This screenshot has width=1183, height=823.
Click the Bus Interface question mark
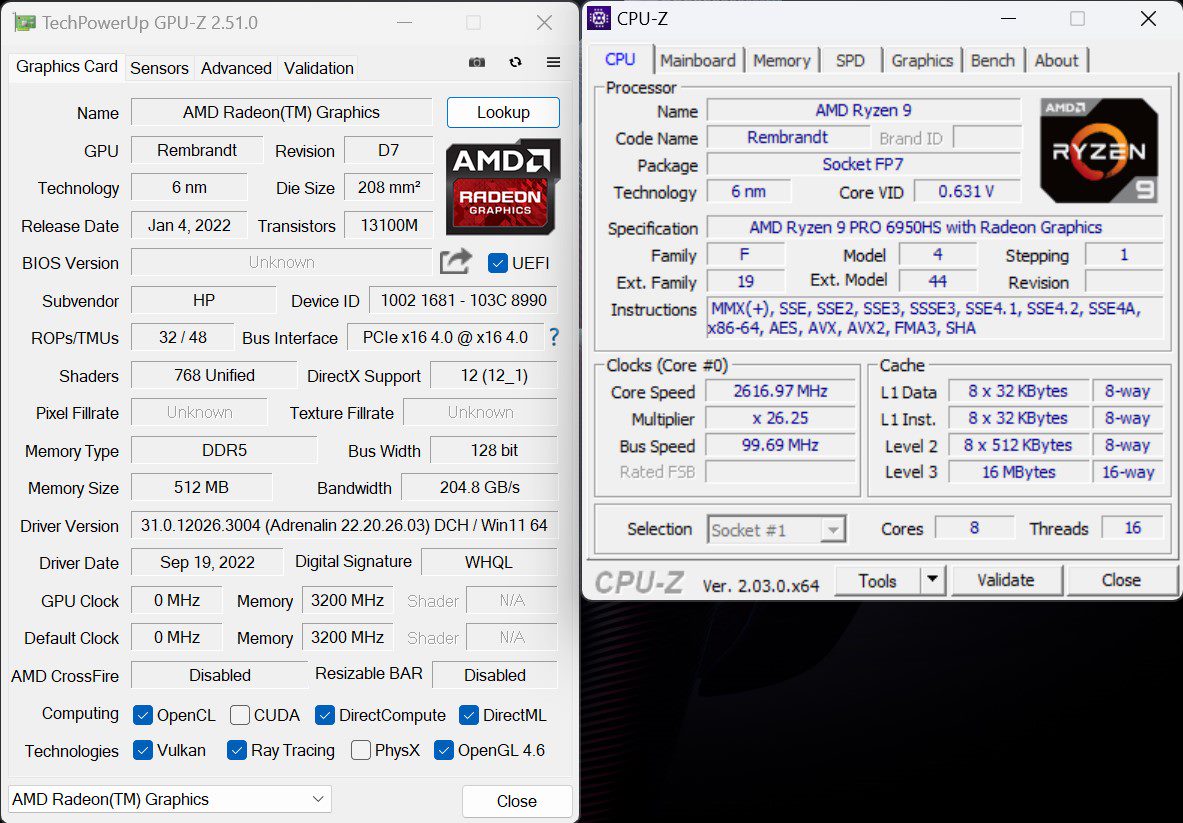553,337
